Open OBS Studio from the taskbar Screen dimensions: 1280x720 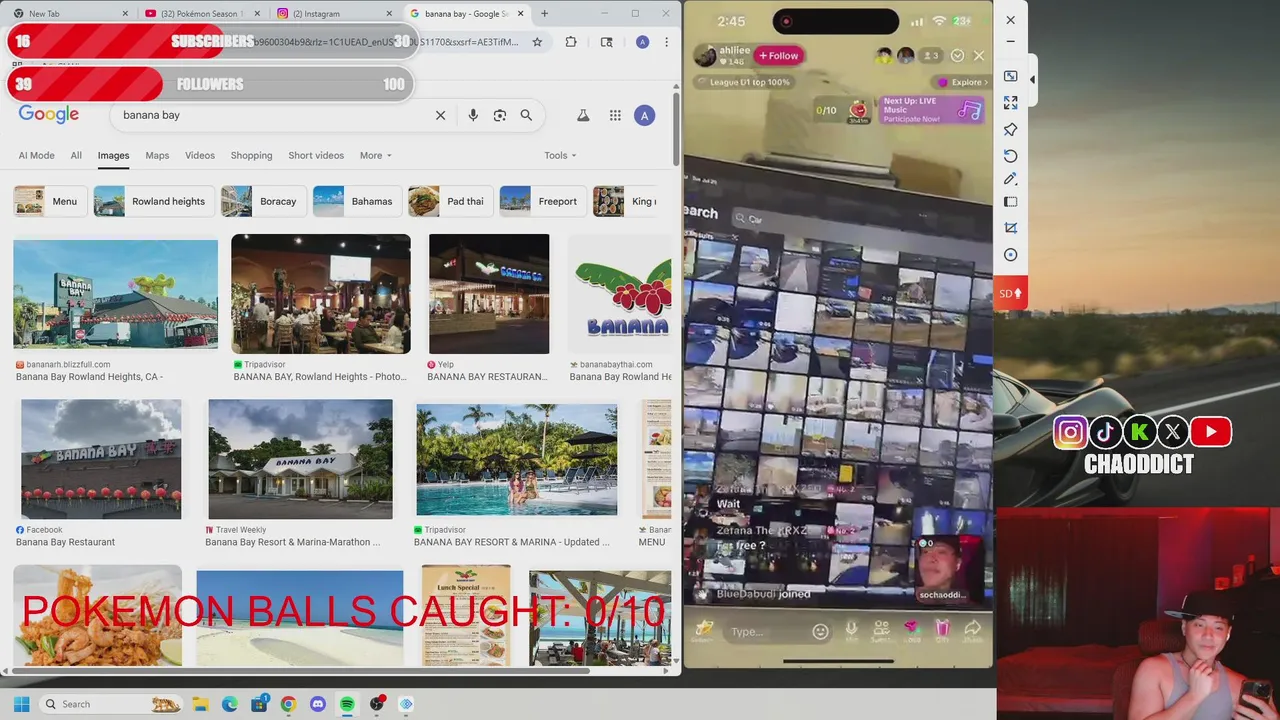coord(377,704)
